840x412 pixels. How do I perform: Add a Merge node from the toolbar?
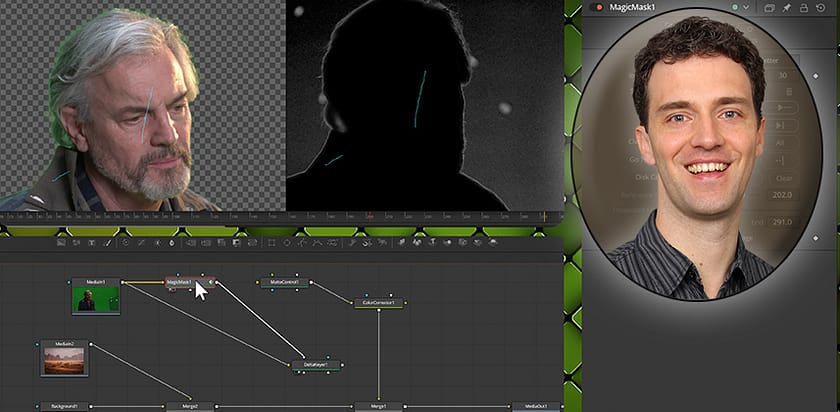pos(191,243)
